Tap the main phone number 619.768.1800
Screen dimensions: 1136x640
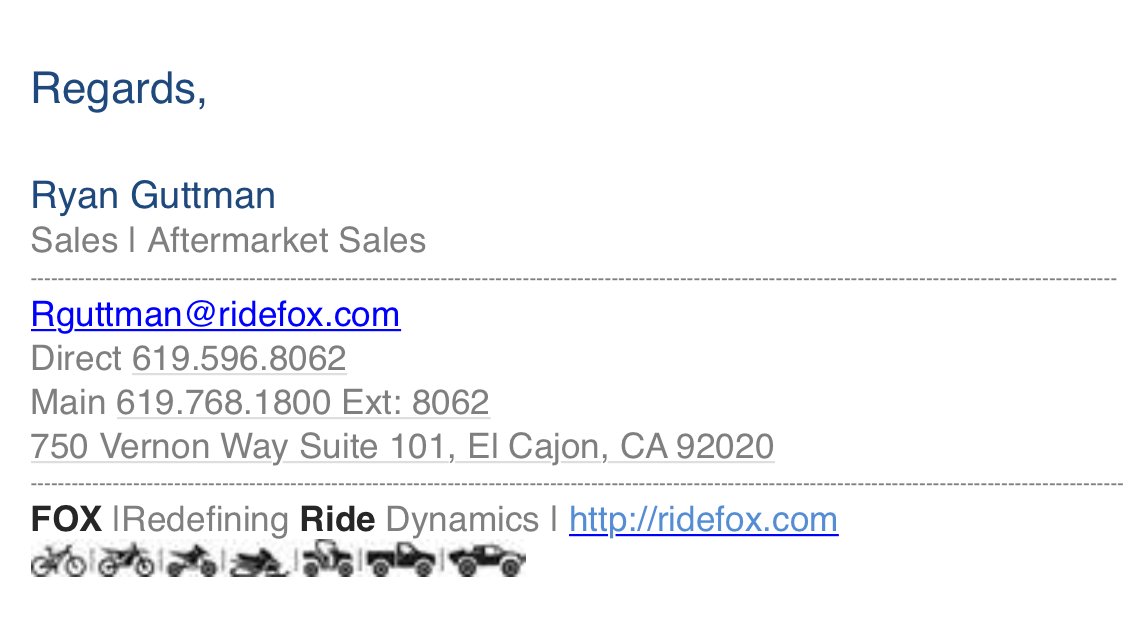coord(224,403)
